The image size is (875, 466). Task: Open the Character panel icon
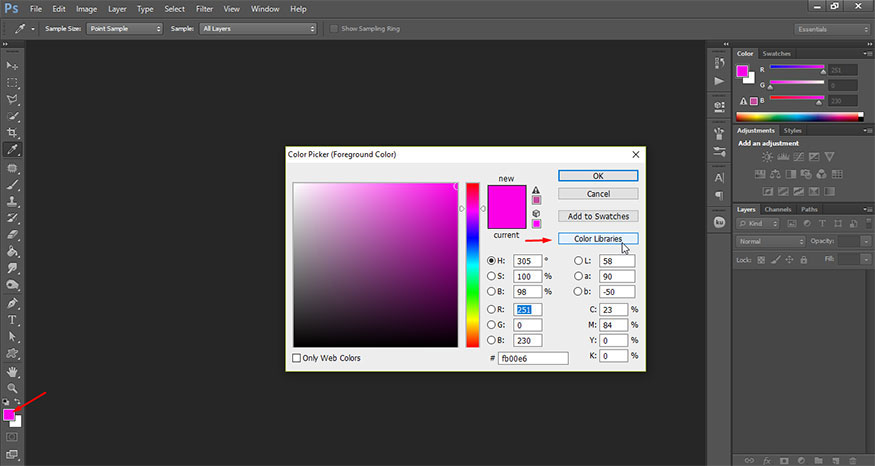pyautogui.click(x=718, y=176)
